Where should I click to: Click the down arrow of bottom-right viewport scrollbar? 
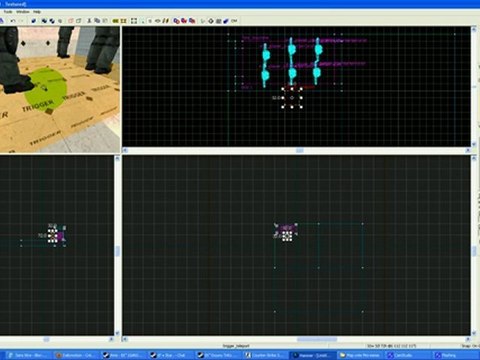pyautogui.click(x=474, y=333)
